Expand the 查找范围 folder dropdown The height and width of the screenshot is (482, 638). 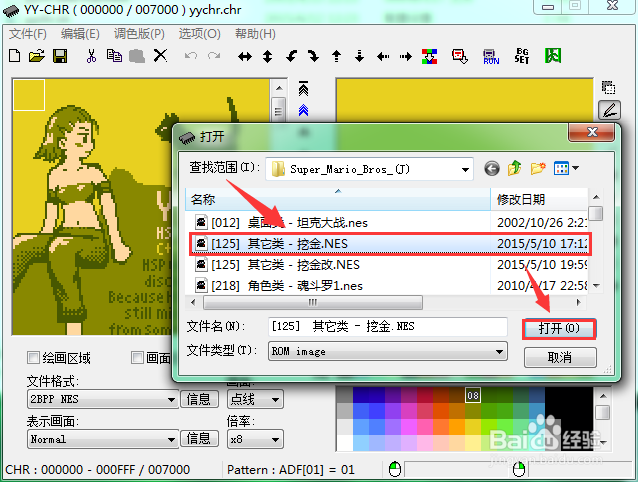pos(465,169)
